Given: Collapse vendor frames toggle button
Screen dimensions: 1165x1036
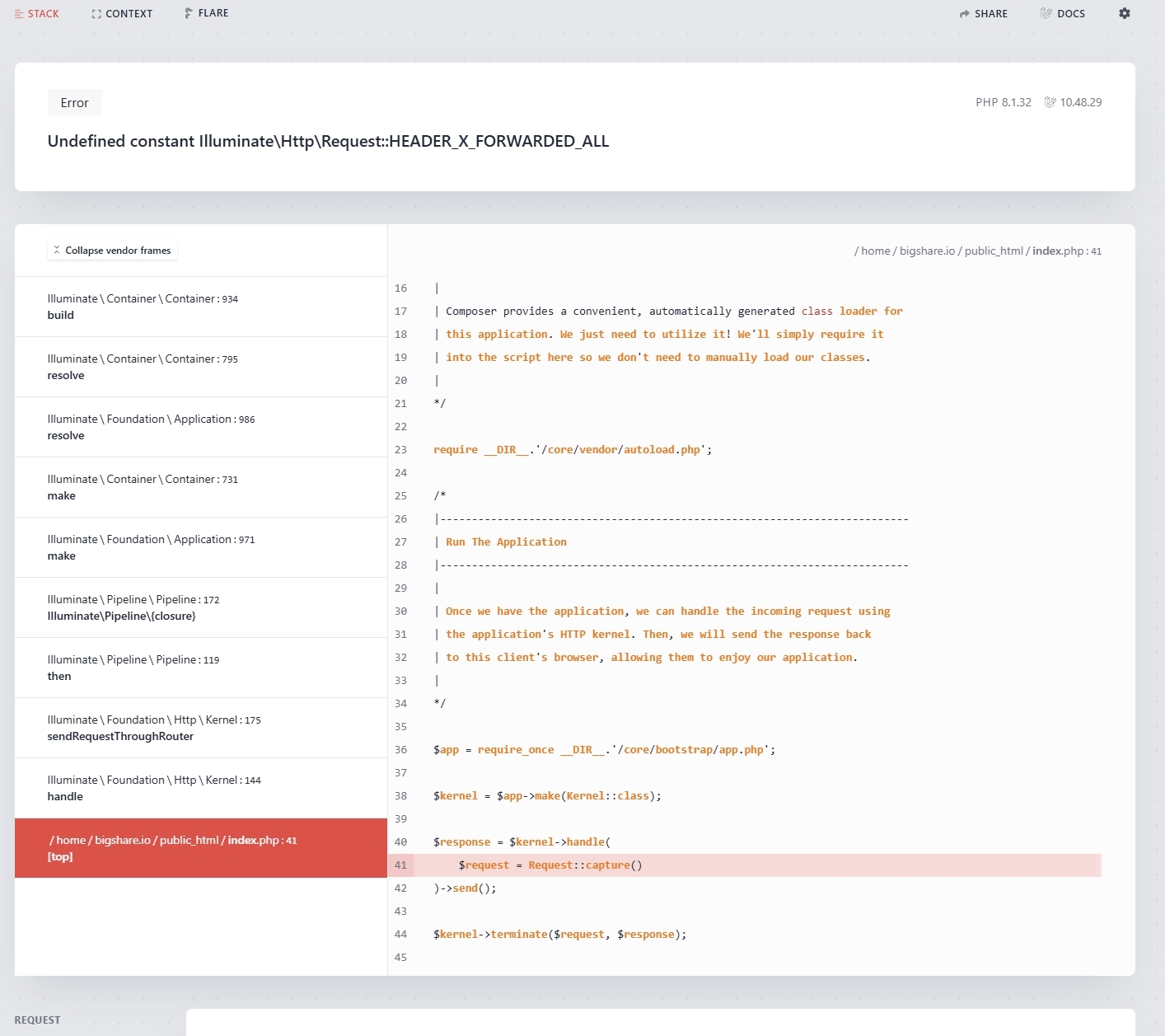Looking at the screenshot, I should (x=112, y=251).
